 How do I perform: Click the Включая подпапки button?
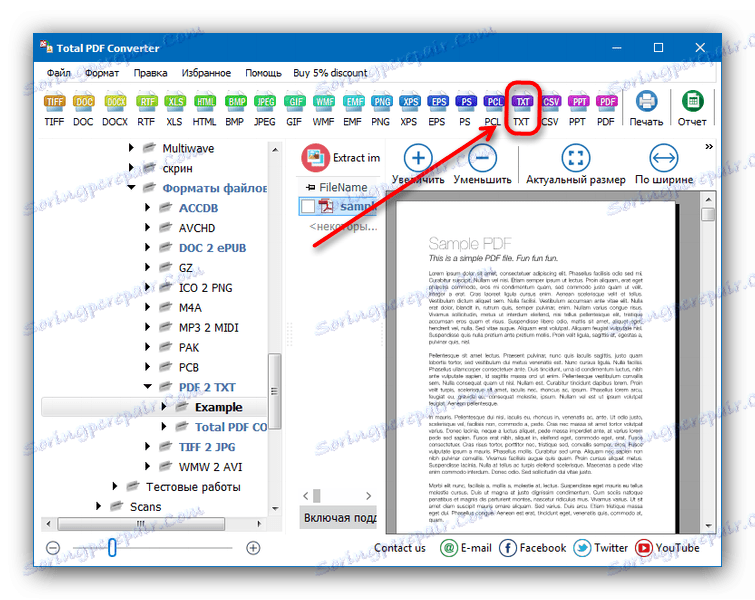coord(338,517)
